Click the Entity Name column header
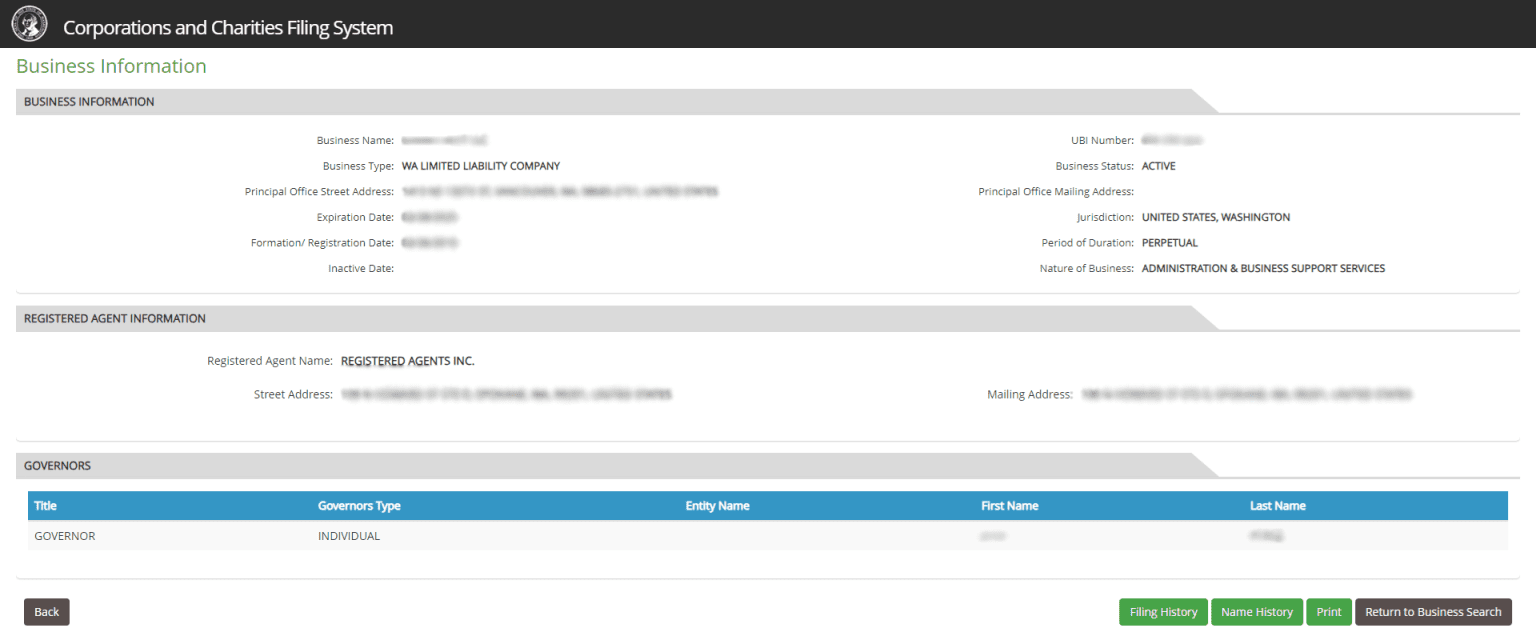 click(717, 506)
